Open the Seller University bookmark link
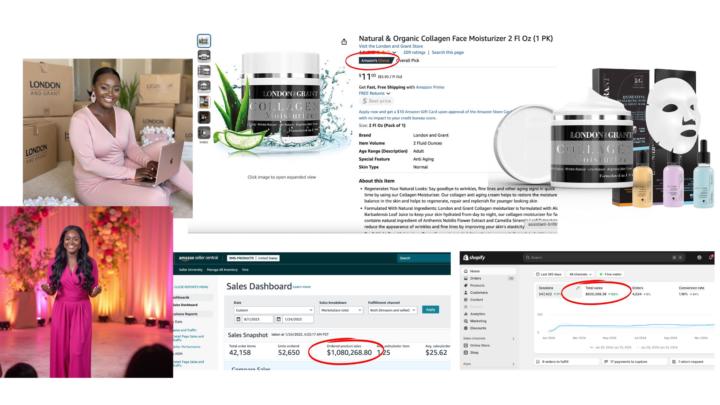 (191, 270)
